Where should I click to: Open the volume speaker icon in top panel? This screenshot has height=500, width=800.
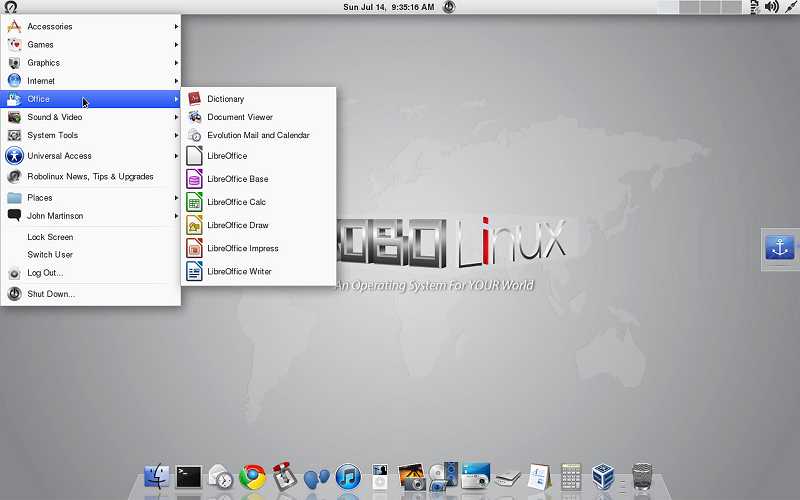771,7
